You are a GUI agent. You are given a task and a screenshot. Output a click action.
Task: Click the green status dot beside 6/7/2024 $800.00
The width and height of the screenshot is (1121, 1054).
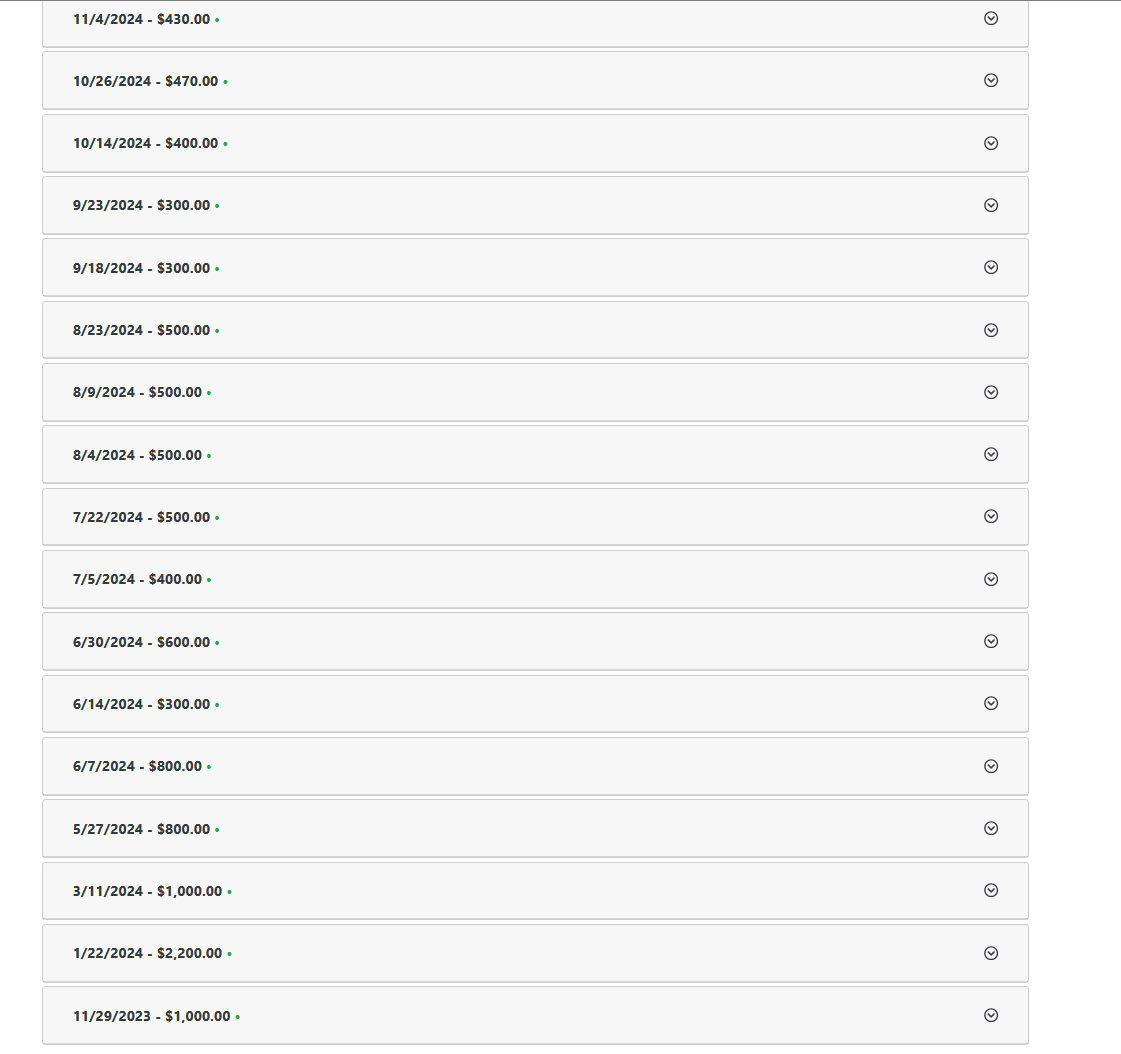[x=209, y=767]
